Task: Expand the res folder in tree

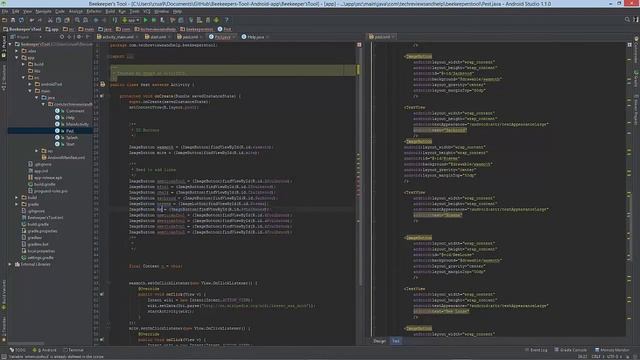Action: click(37, 151)
